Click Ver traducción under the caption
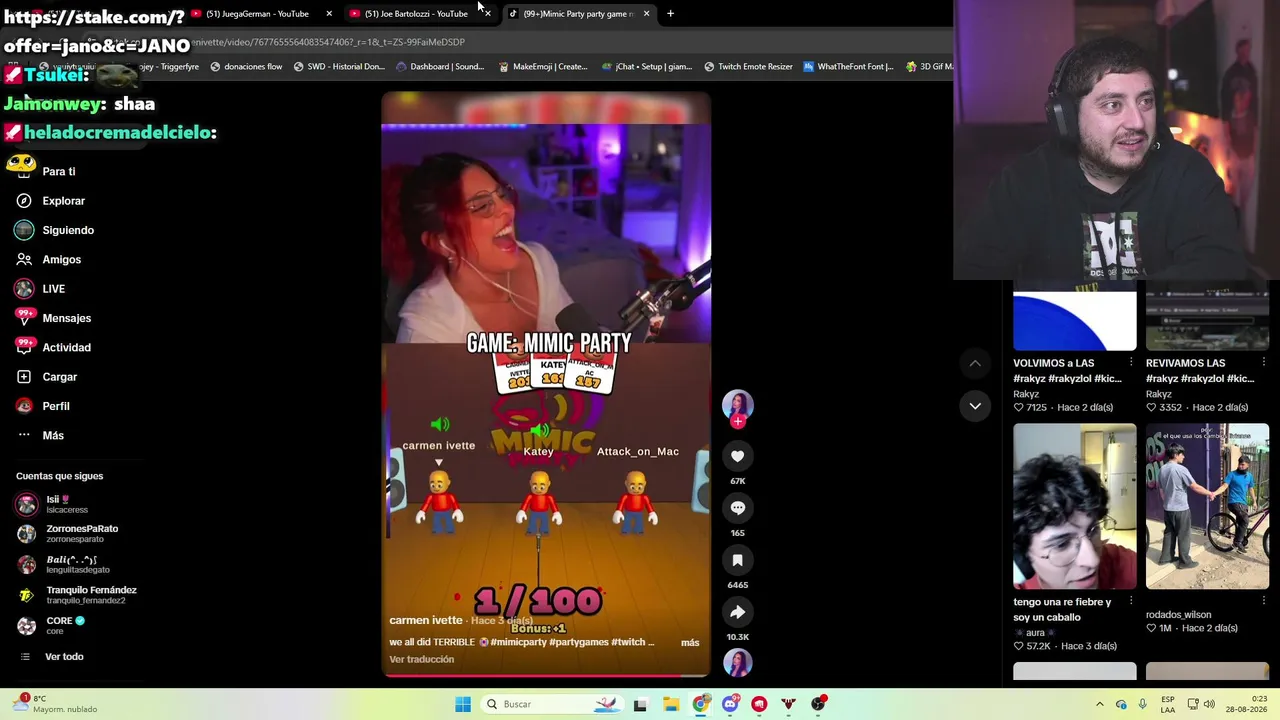The height and width of the screenshot is (720, 1280). [421, 659]
